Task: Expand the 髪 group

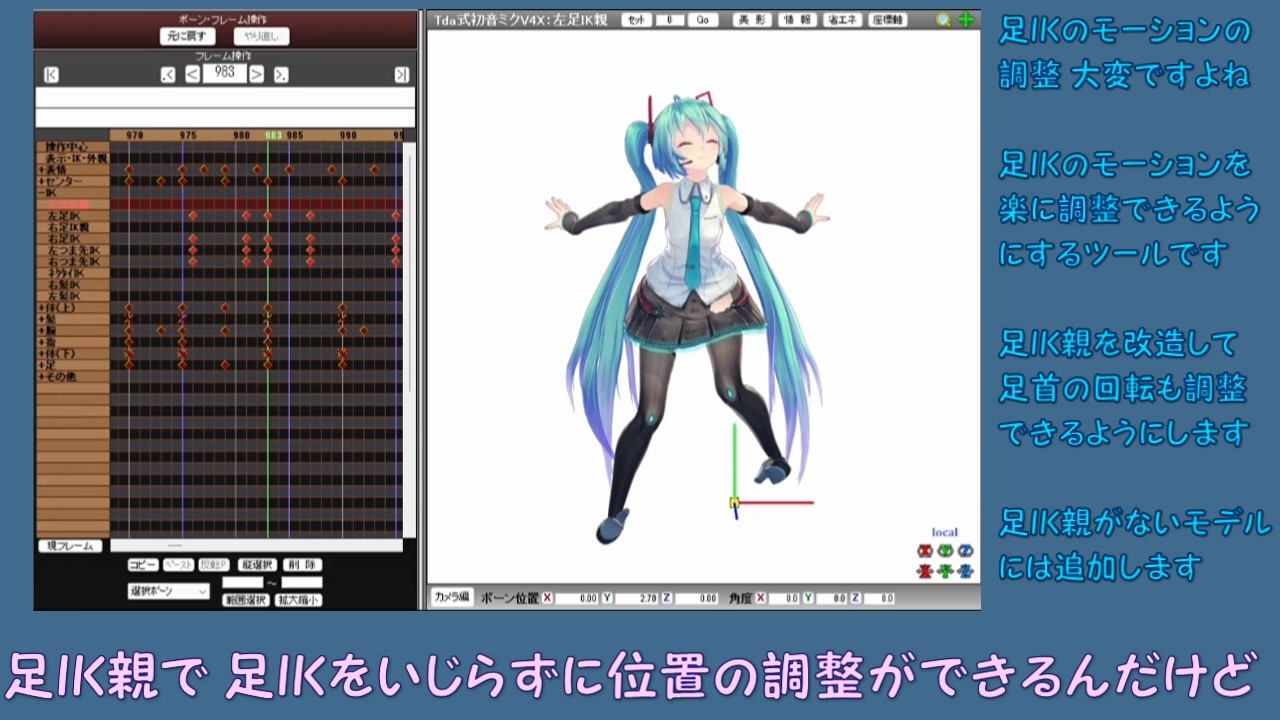Action: click(40, 319)
